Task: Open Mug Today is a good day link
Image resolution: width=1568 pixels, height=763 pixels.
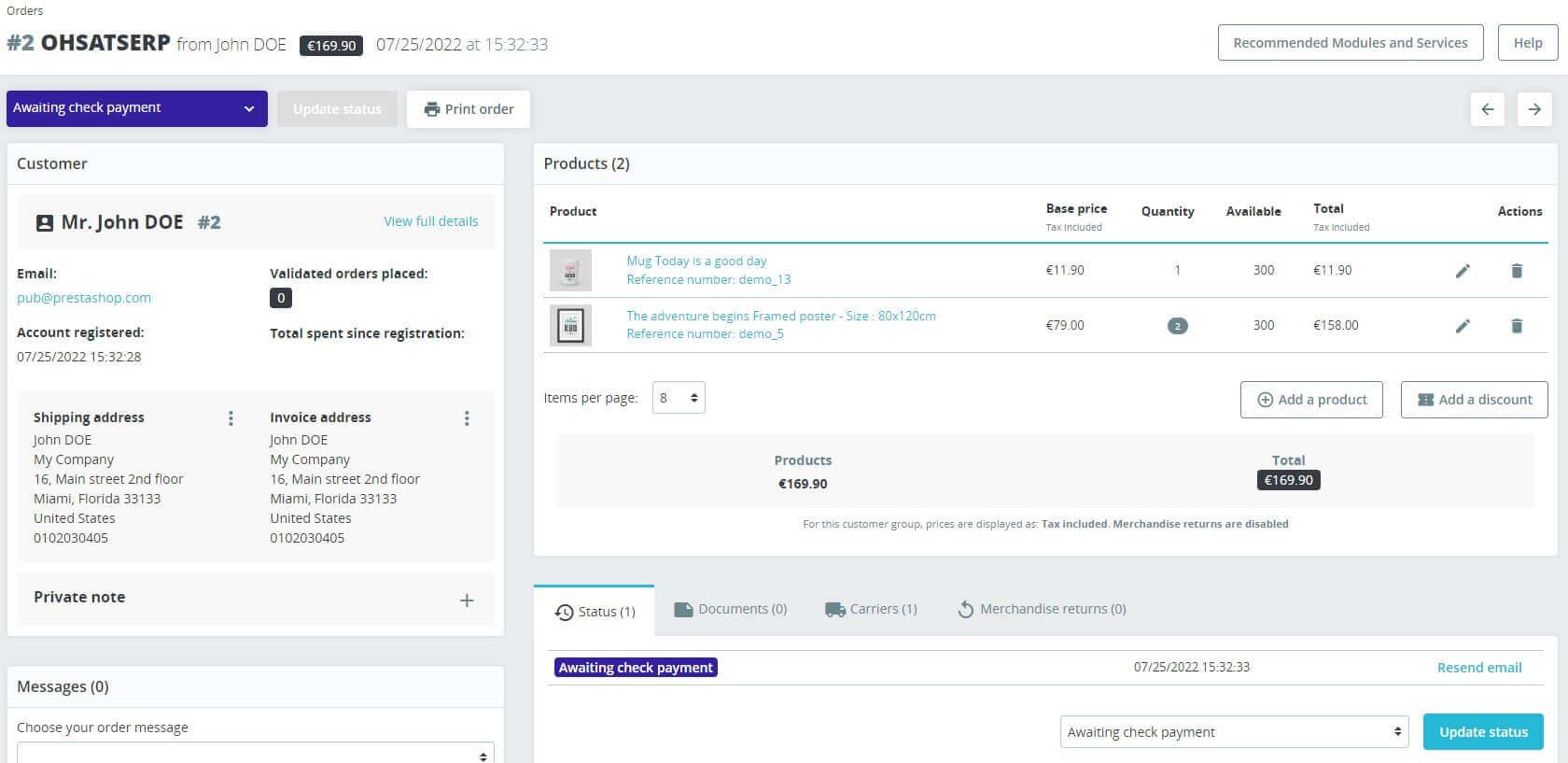Action: tap(696, 261)
